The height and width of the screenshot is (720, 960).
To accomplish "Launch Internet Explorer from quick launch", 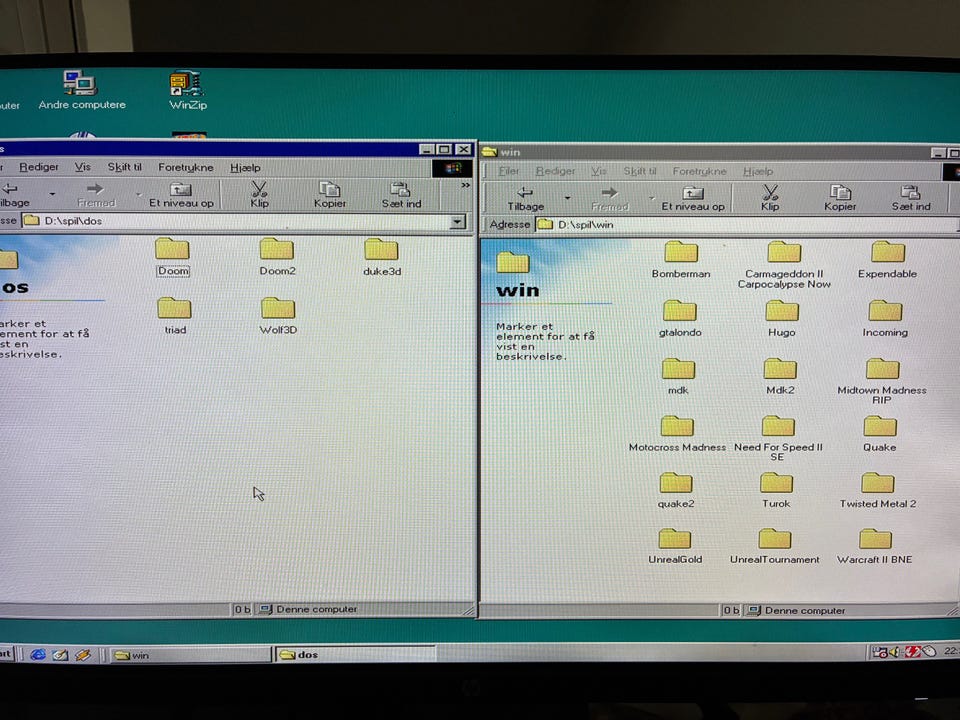I will point(38,654).
